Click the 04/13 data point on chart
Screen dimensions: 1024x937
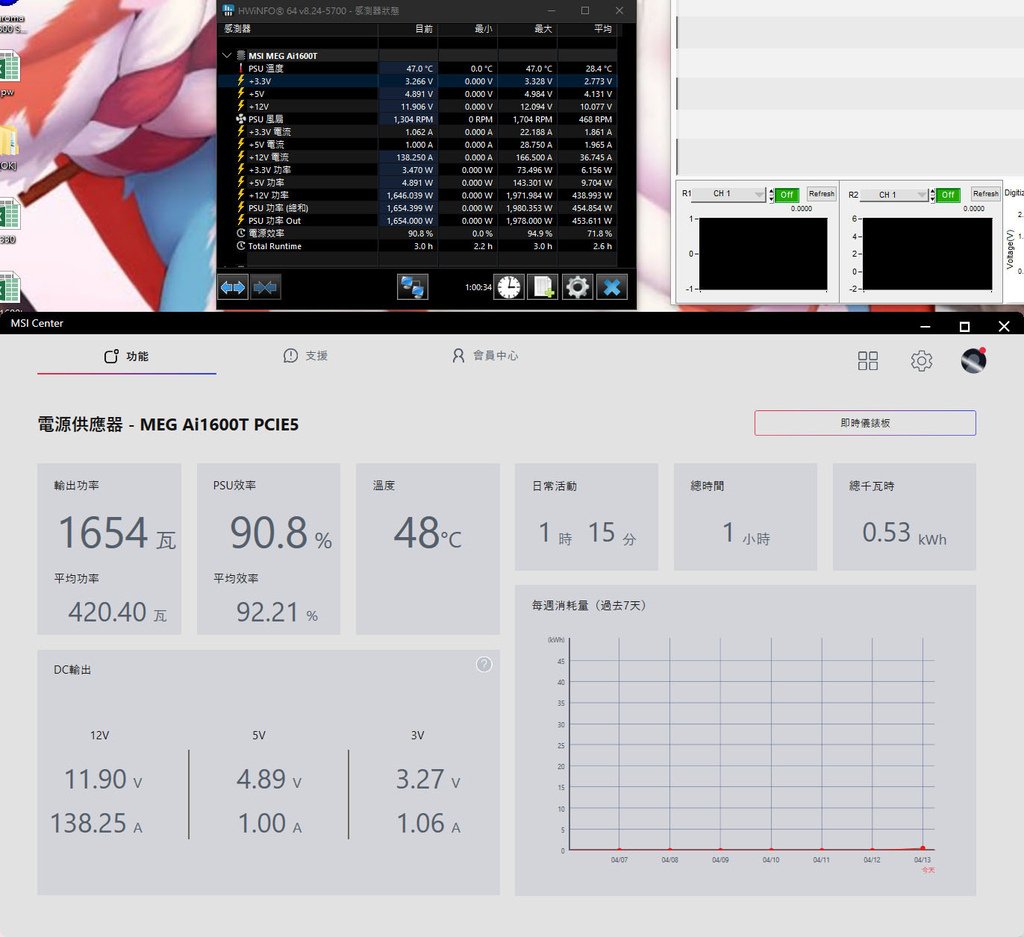[922, 848]
